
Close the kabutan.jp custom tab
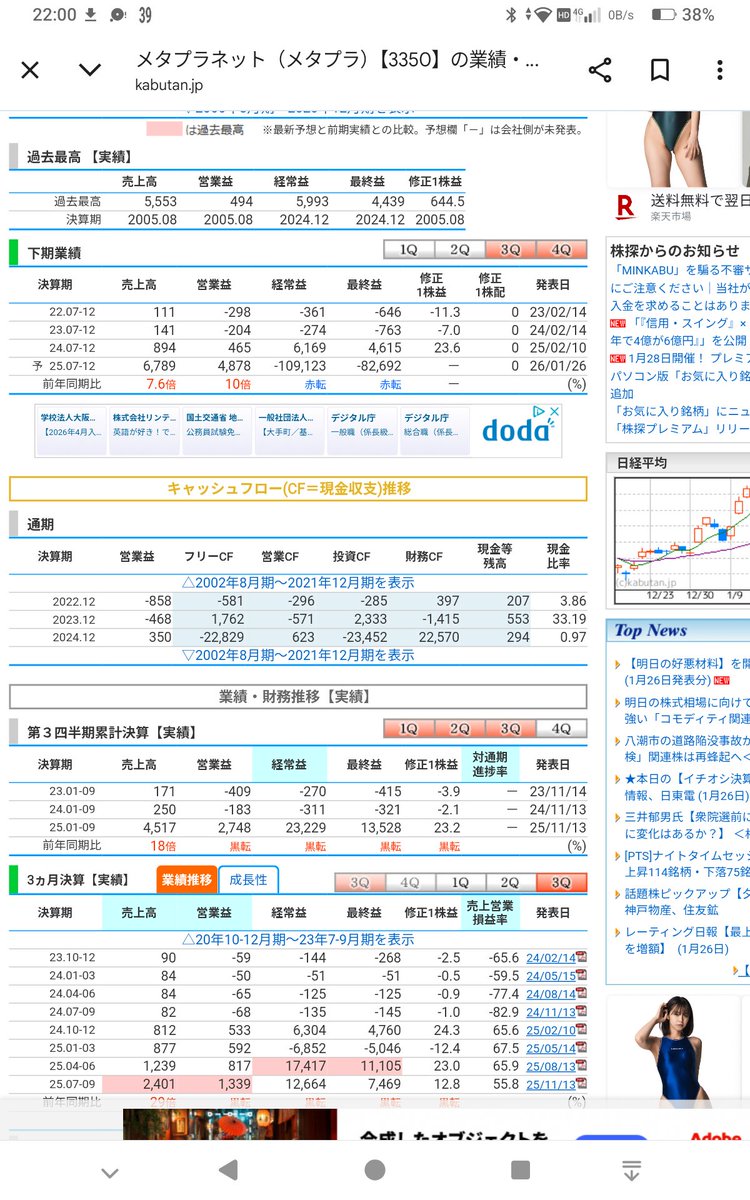click(30, 70)
